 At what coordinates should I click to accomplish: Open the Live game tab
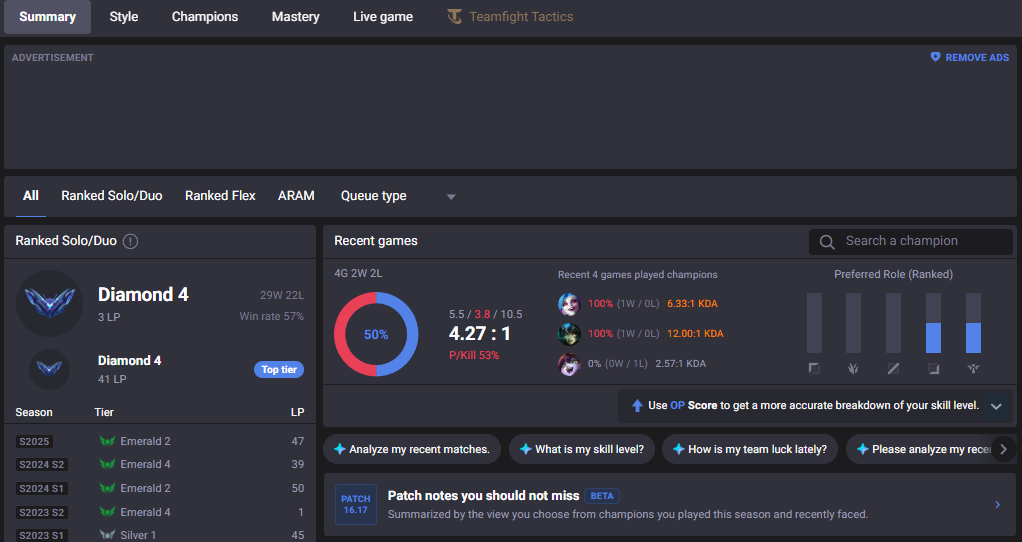[383, 17]
